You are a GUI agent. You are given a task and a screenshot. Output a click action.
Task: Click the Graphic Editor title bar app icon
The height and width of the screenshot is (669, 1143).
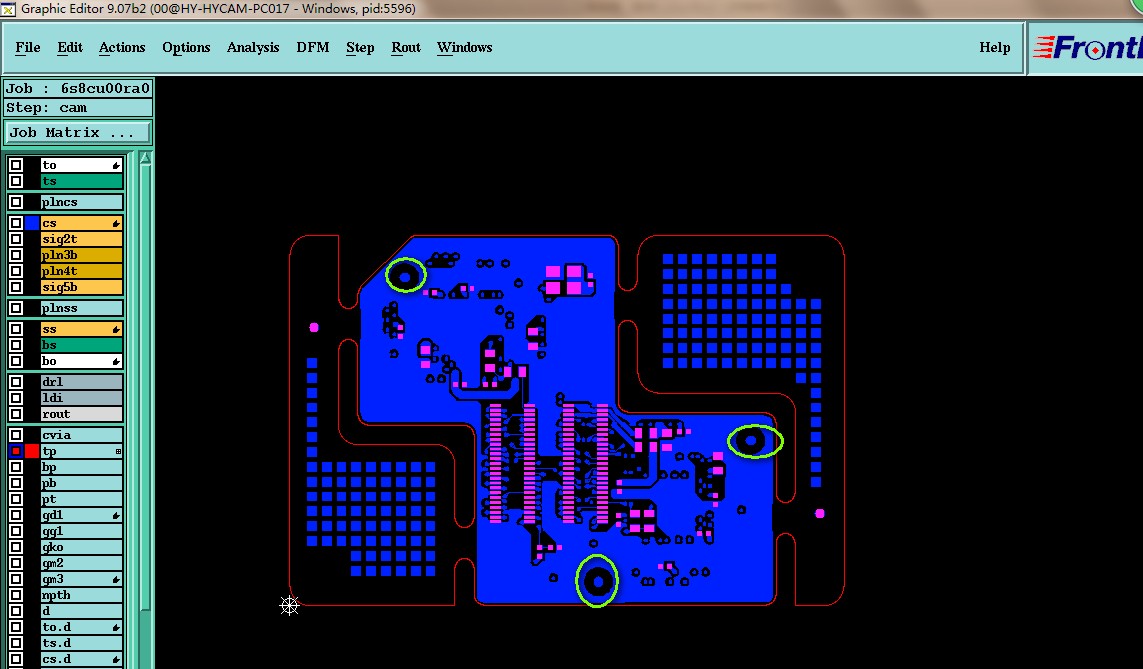tap(8, 9)
